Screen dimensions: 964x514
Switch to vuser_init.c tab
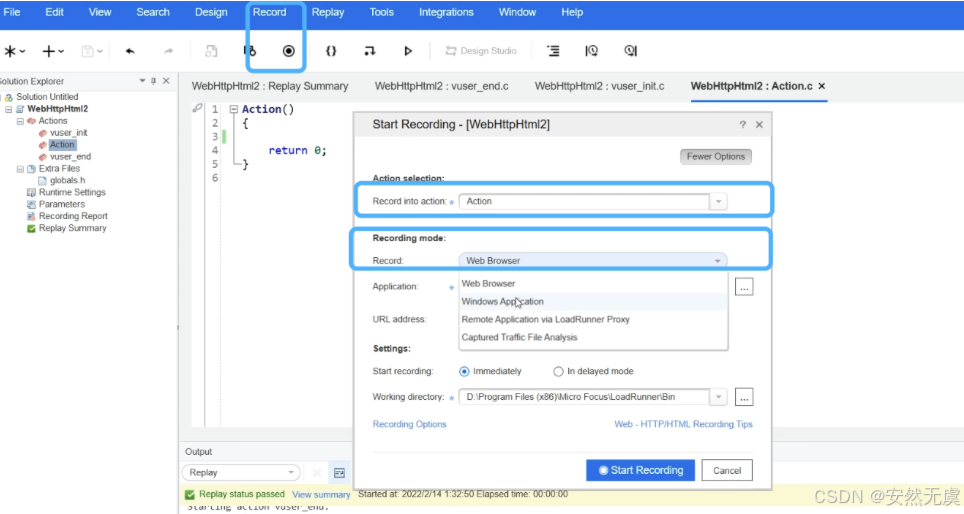(599, 86)
